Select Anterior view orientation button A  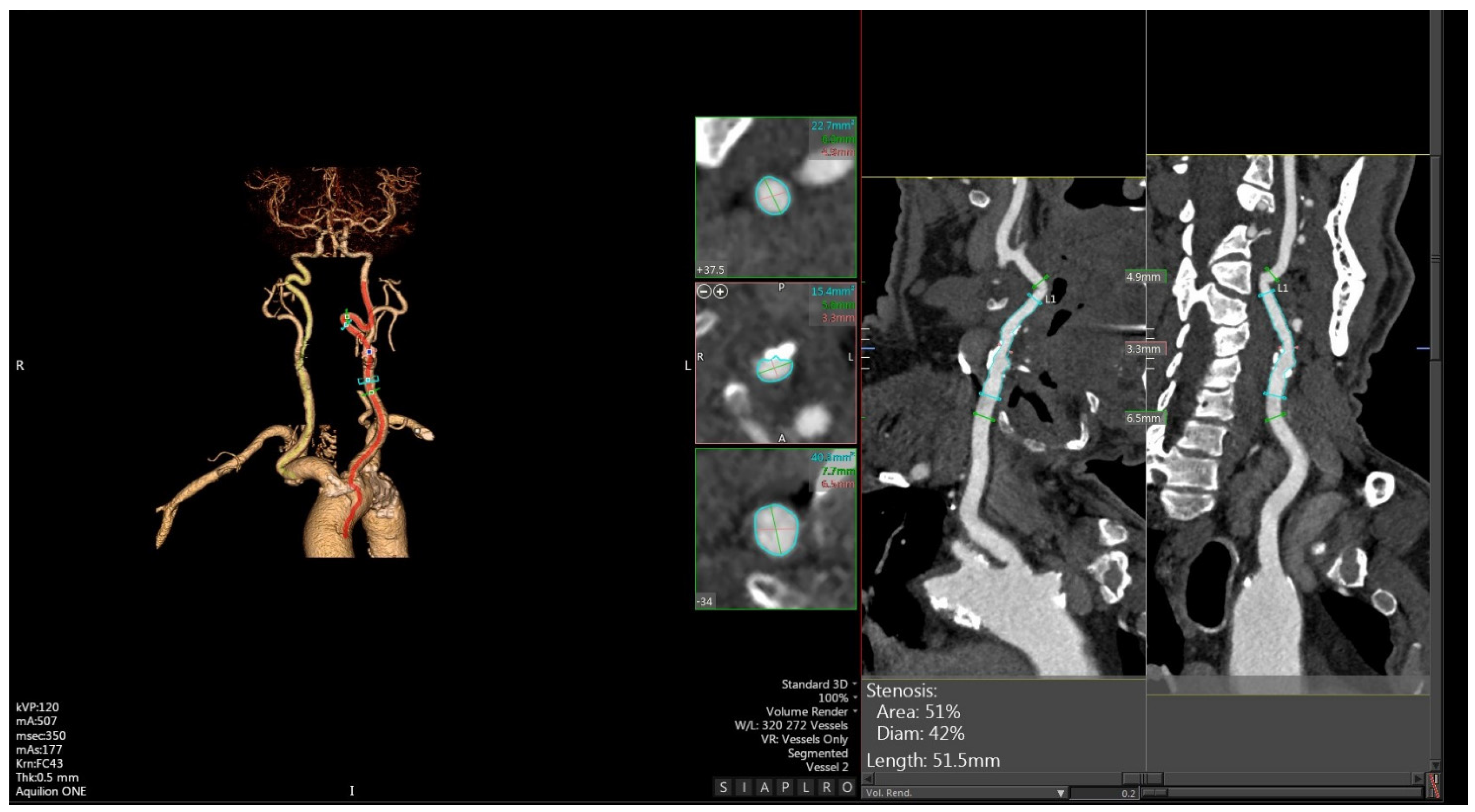pyautogui.click(x=765, y=787)
